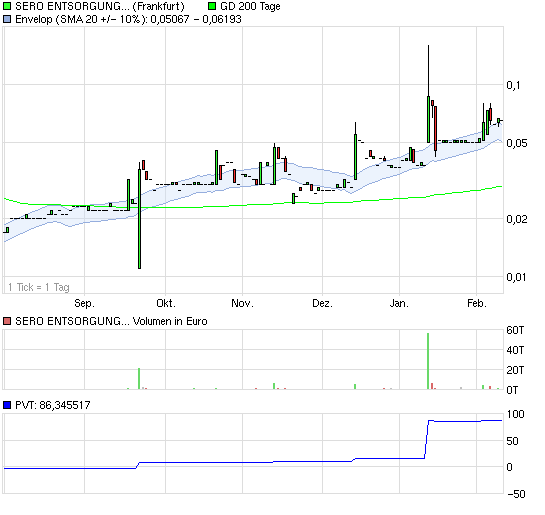Click the 'PVT: 86,345517' label
This screenshot has height=515, width=545.
53,405
